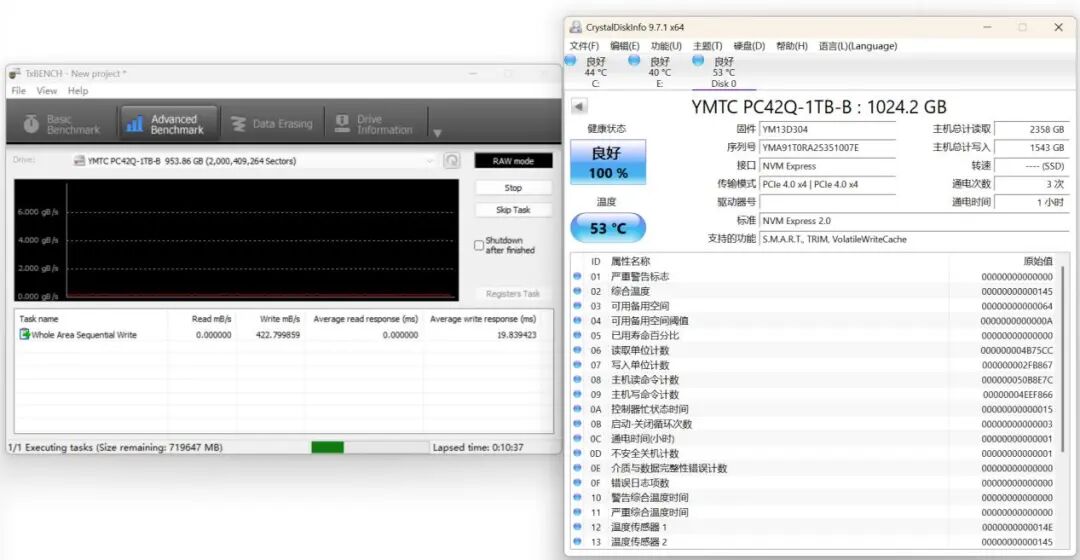Click the status dot for attribute 09 主机写命令计数
This screenshot has height=560, width=1080.
(x=577, y=394)
